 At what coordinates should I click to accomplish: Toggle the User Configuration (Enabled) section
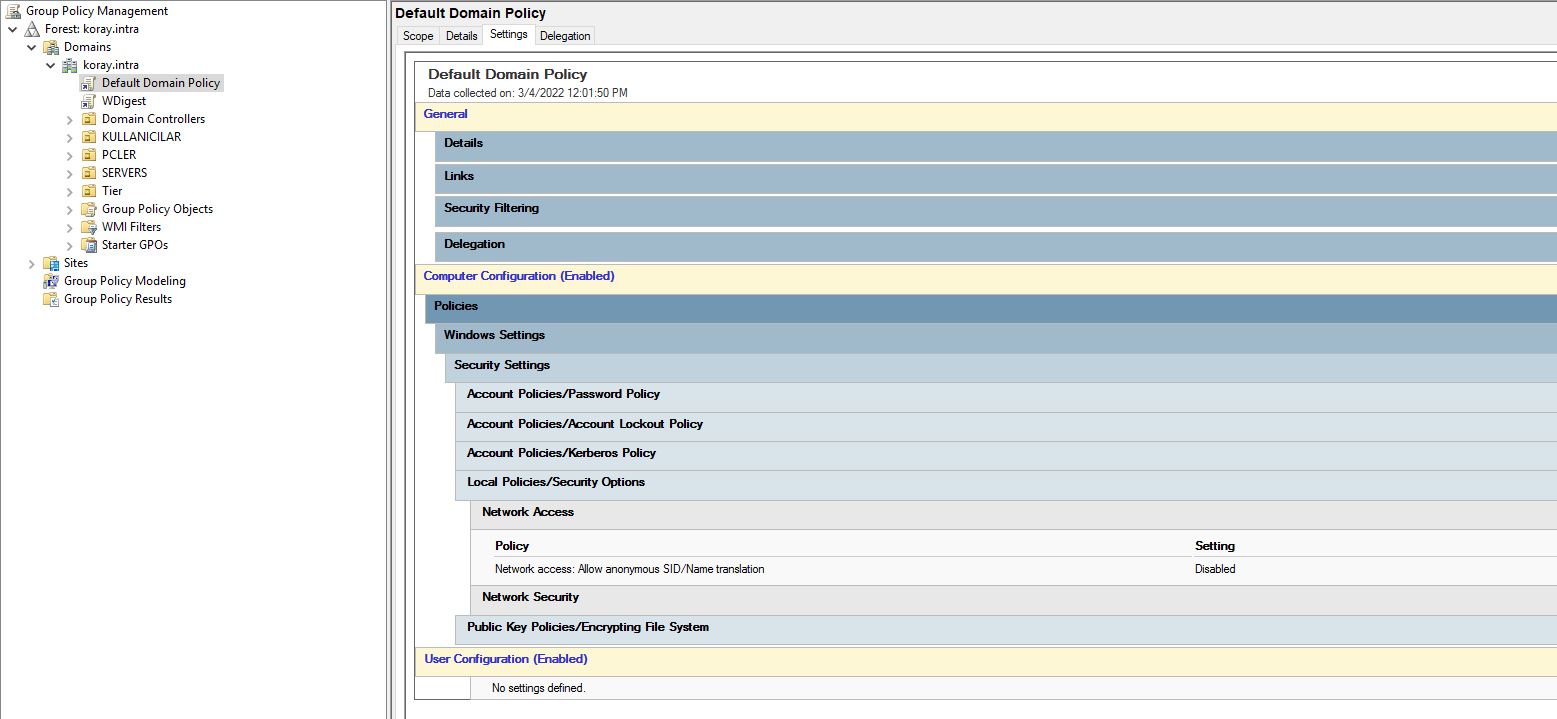coord(505,659)
